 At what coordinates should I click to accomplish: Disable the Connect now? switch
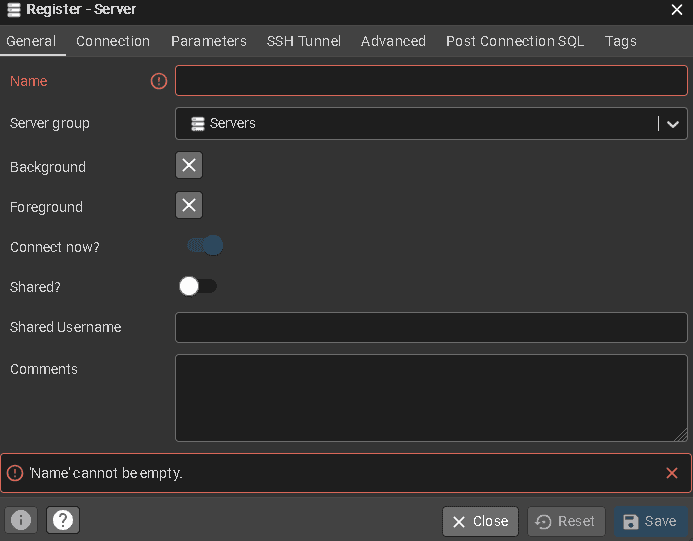click(204, 246)
